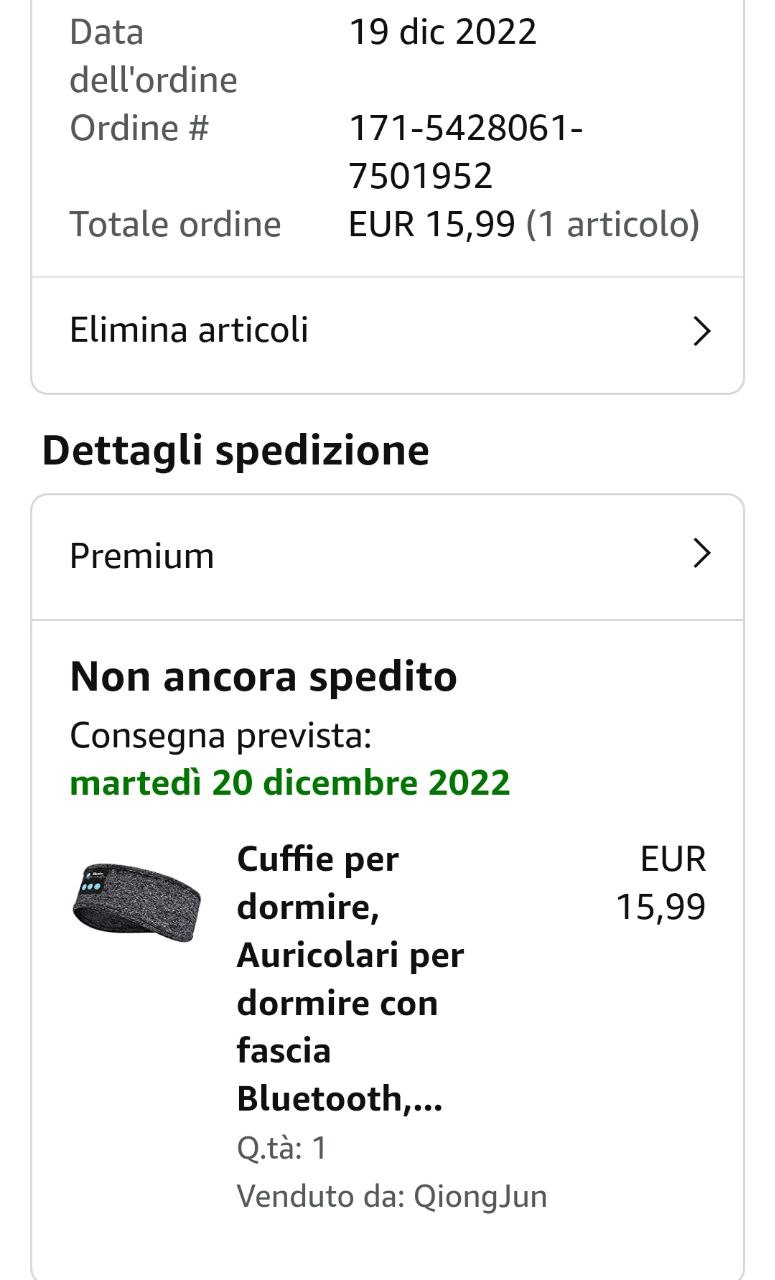Image resolution: width=775 pixels, height=1280 pixels.
Task: Tap the order date 19 dic 2022
Action: (443, 32)
